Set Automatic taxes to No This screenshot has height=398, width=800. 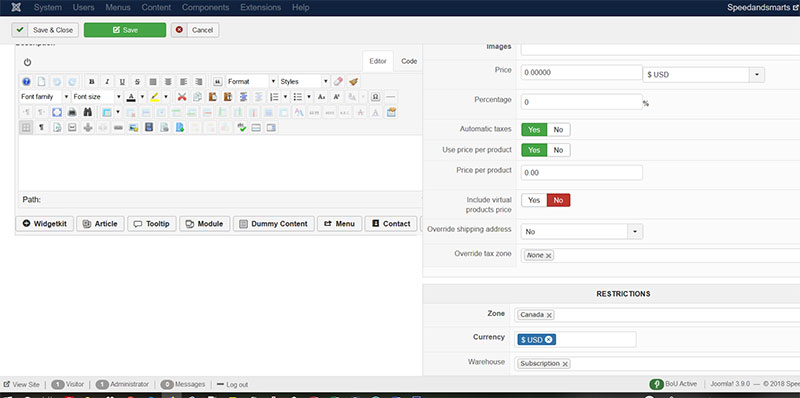click(558, 130)
